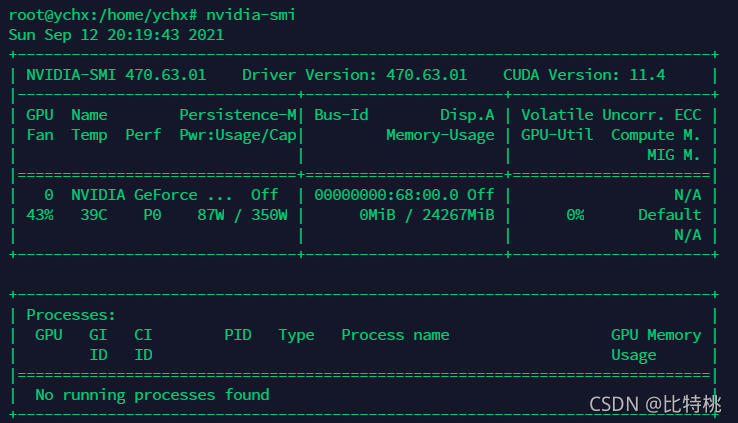
Task: Click the Processes: section label
Action: [71, 315]
